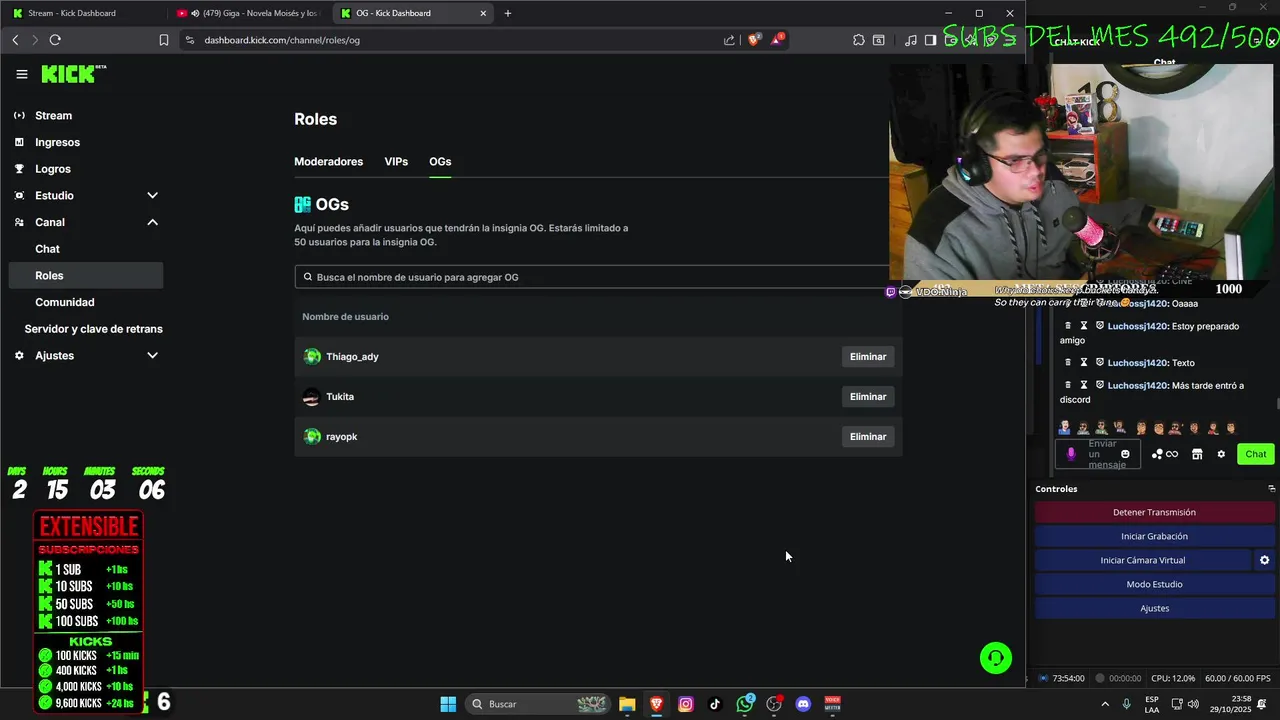Click Iniciar Grabación in OBS
The width and height of the screenshot is (1280, 720).
tap(1154, 536)
